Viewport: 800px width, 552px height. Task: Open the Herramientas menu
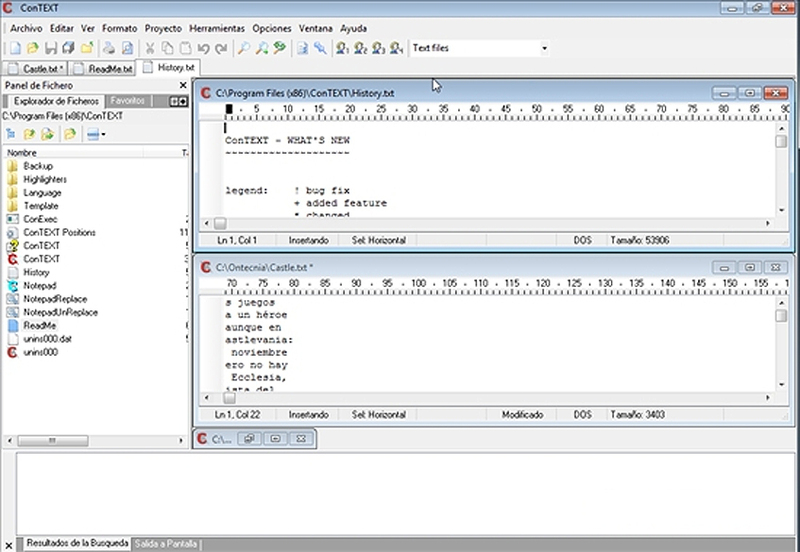[217, 29]
